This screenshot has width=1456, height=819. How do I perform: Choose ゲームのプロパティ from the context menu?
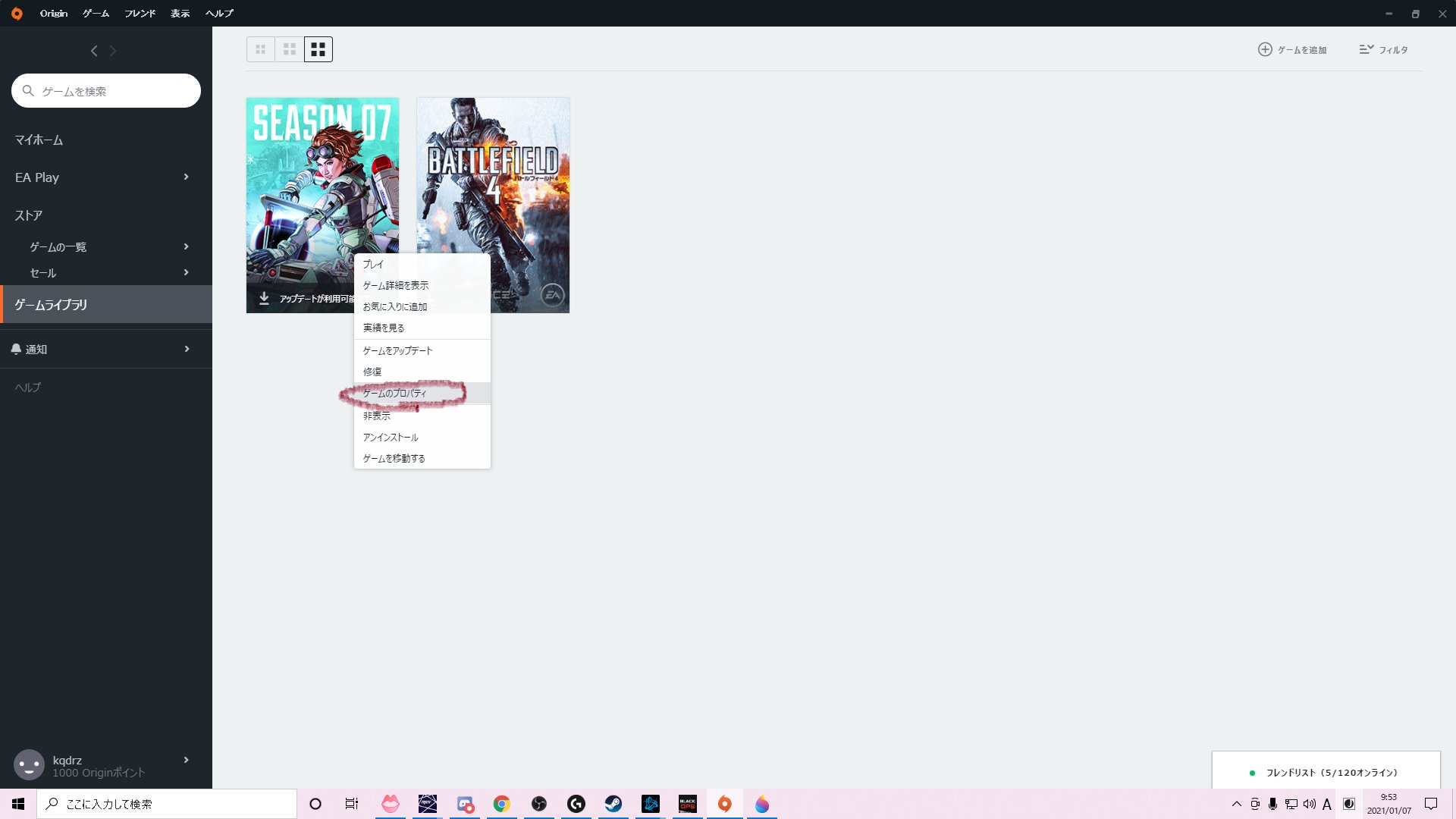click(x=422, y=393)
